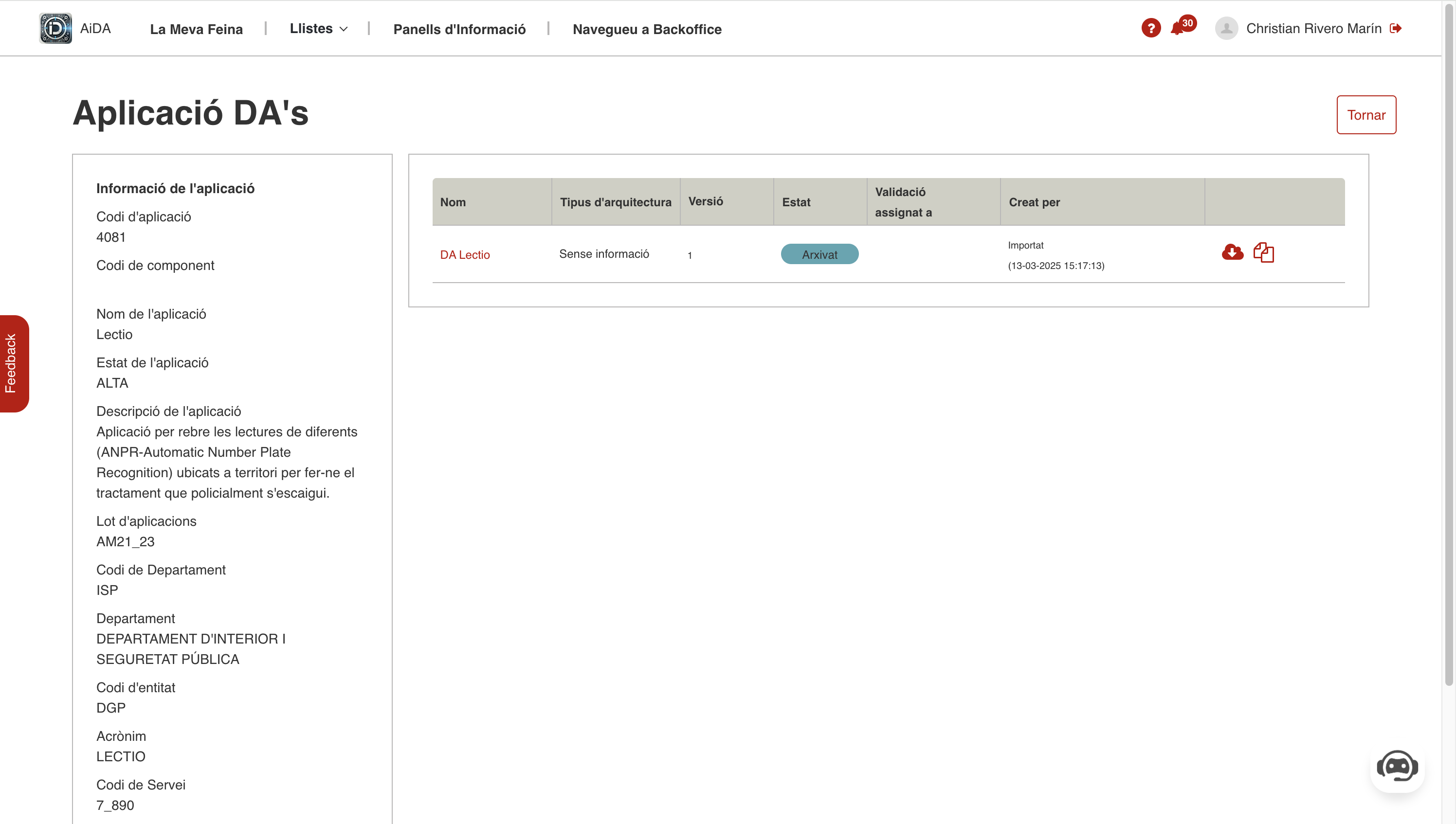This screenshot has height=824, width=1456.
Task: Open La Meva Feina menu item
Action: [x=196, y=29]
